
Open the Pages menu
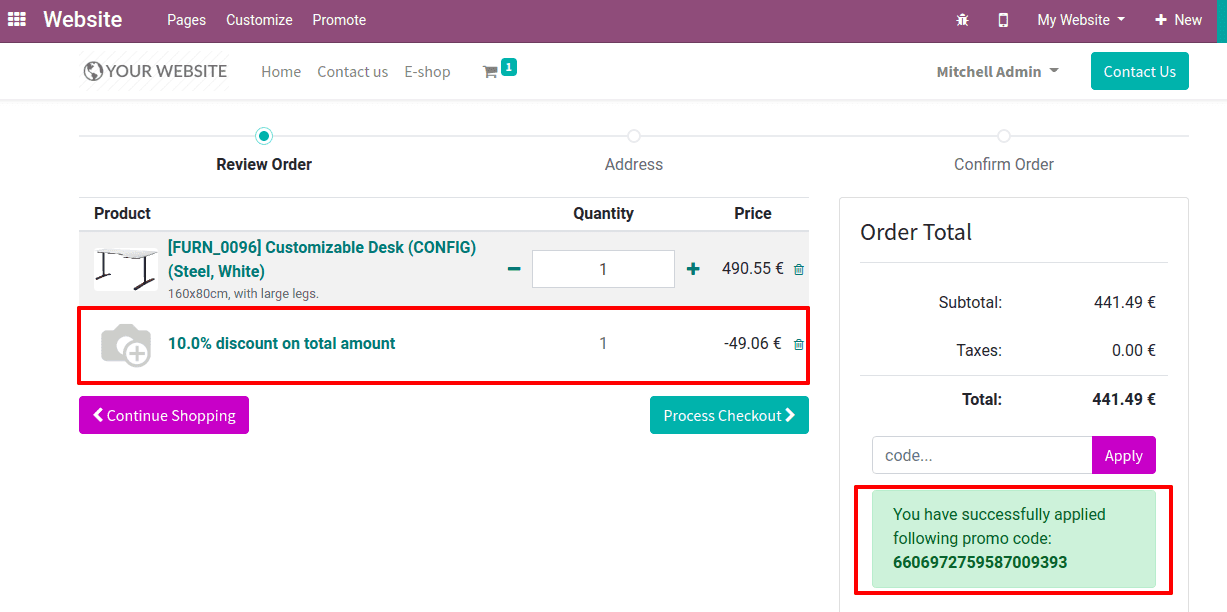coord(187,20)
